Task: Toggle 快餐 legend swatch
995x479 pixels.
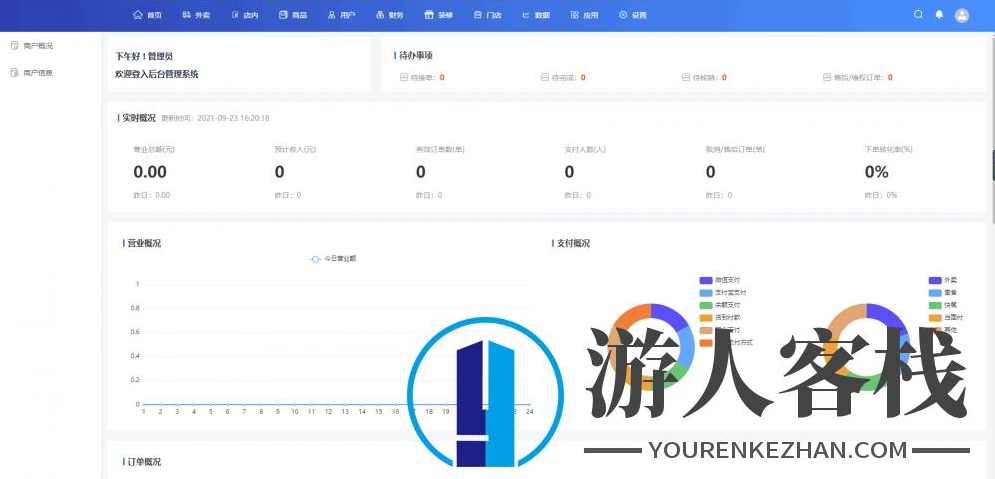Action: click(x=935, y=305)
